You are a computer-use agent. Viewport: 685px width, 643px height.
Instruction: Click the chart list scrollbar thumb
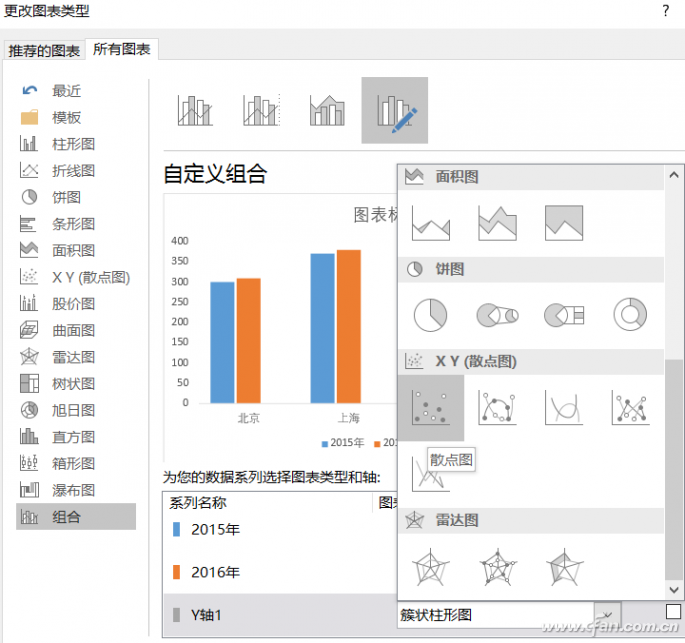674,470
